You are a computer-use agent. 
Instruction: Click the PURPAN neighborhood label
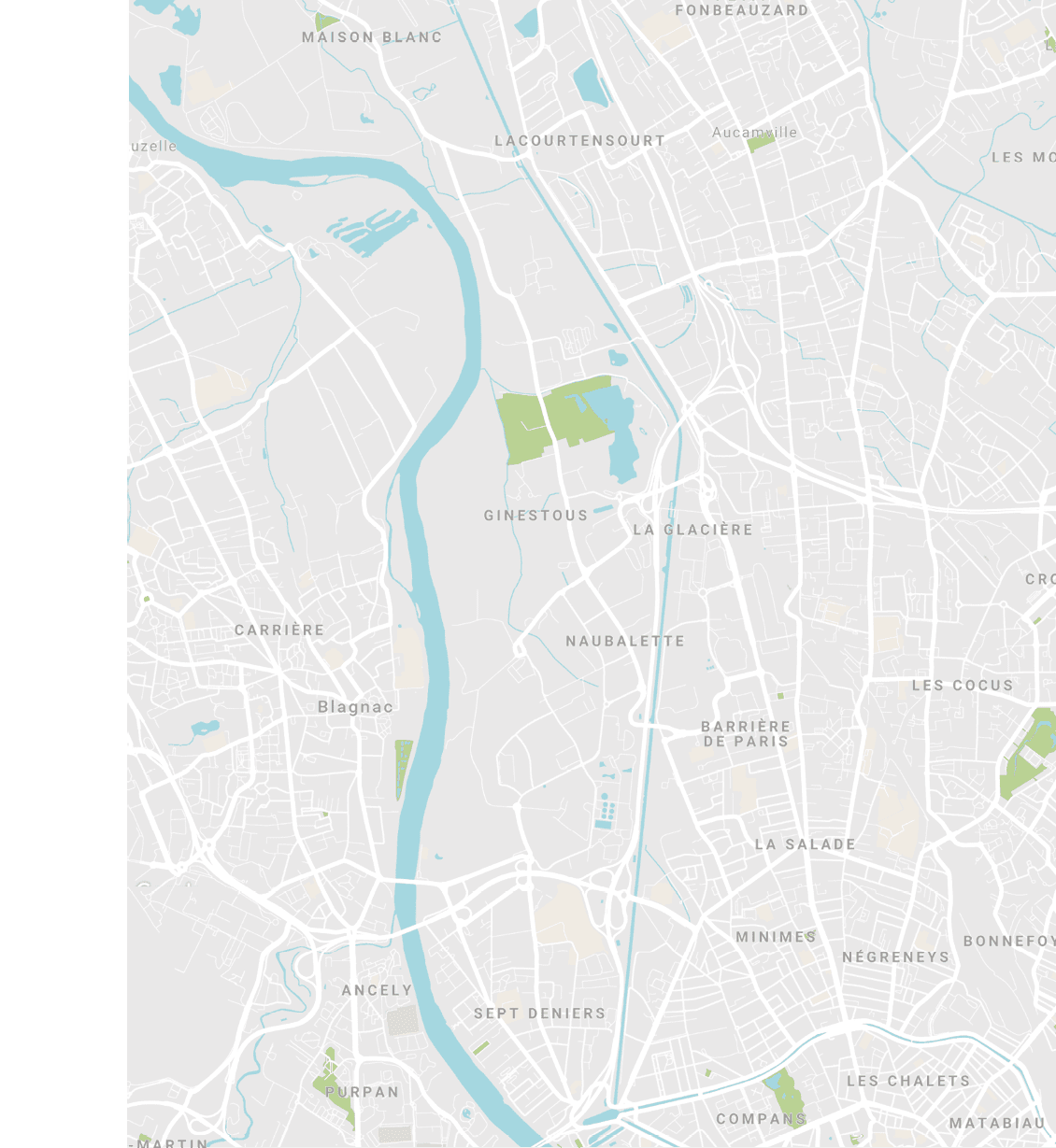(x=363, y=1092)
